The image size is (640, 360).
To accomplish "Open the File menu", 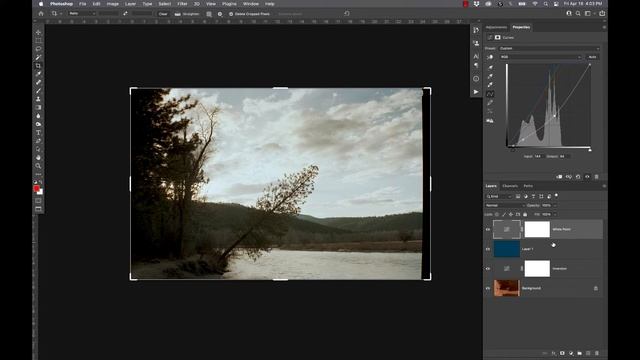I will pyautogui.click(x=83, y=4).
